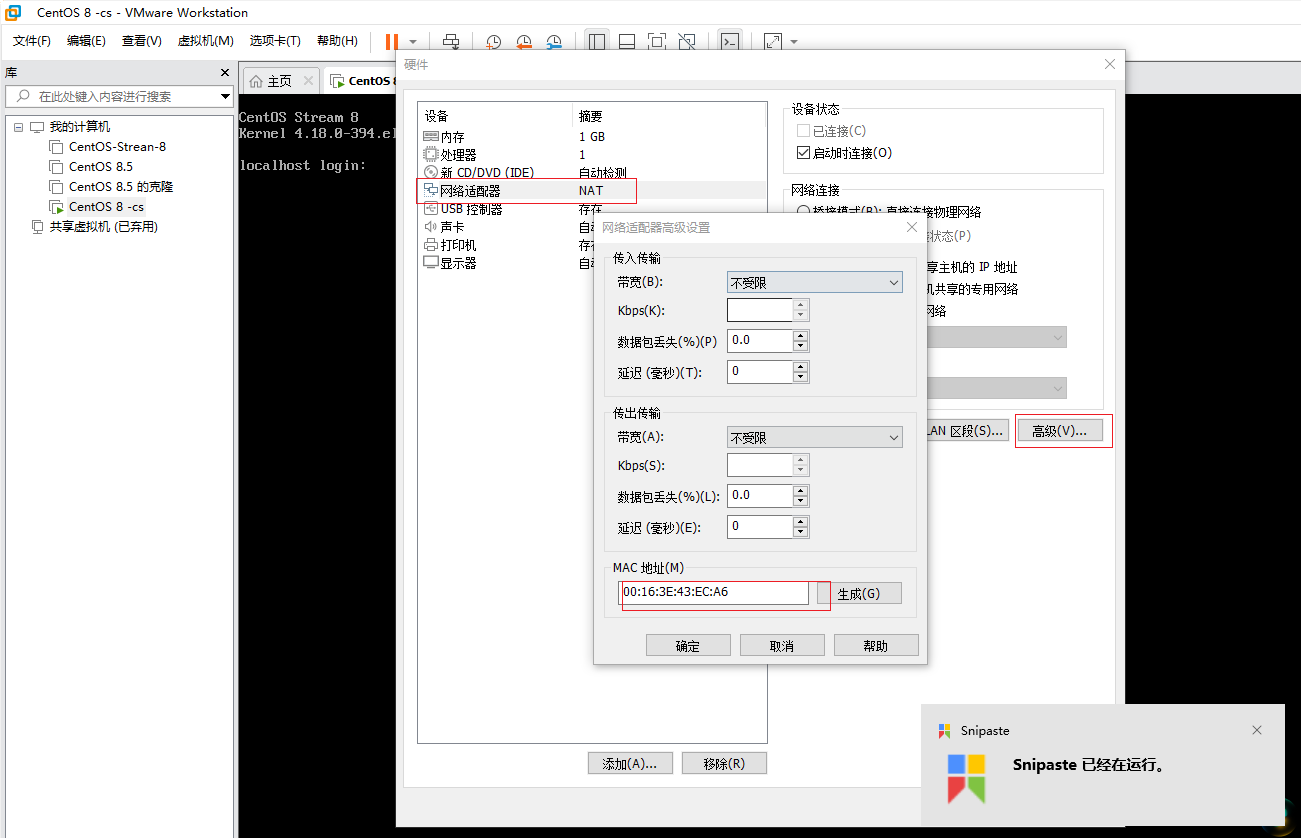Click 取消 in advanced settings dialog
The image size is (1301, 838).
tap(782, 645)
